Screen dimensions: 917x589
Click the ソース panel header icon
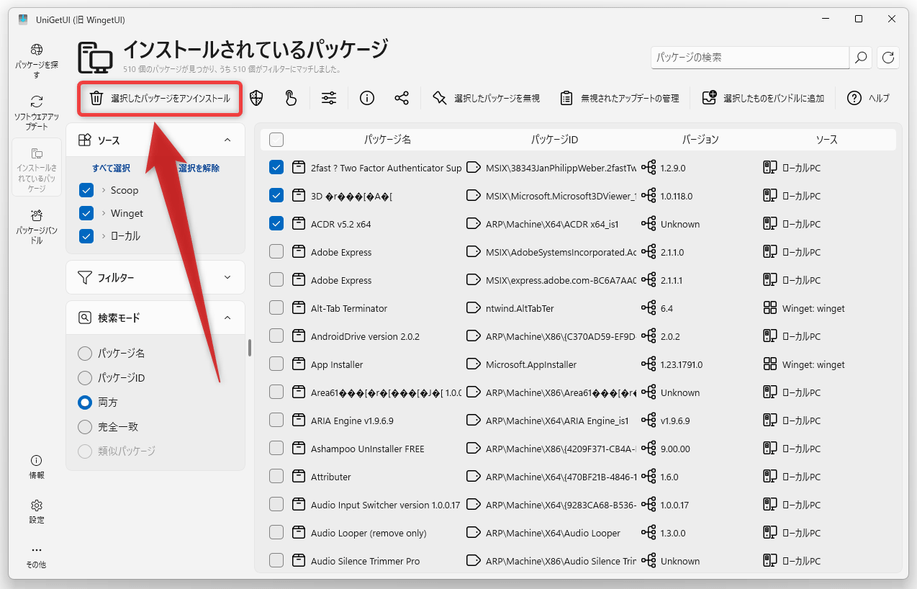pos(85,140)
